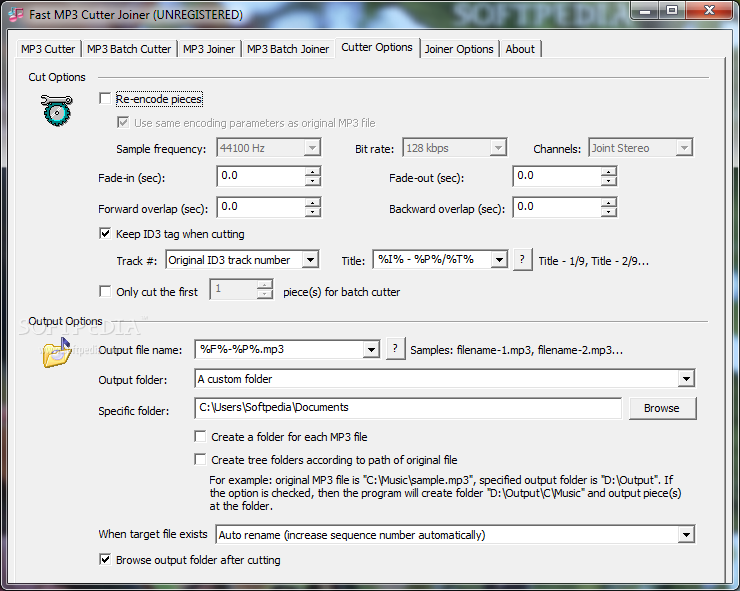
Task: Expand the Title format dropdown
Action: click(x=499, y=260)
